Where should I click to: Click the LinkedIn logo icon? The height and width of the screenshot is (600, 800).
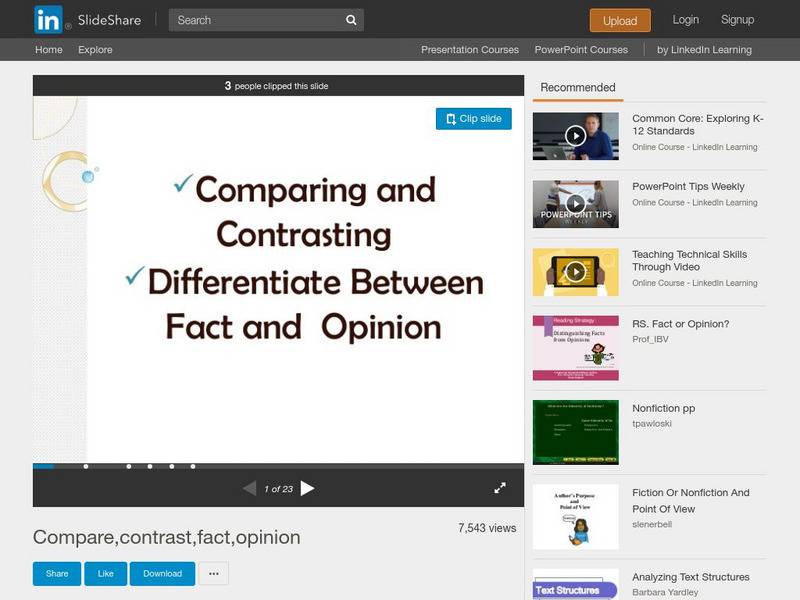(x=48, y=20)
